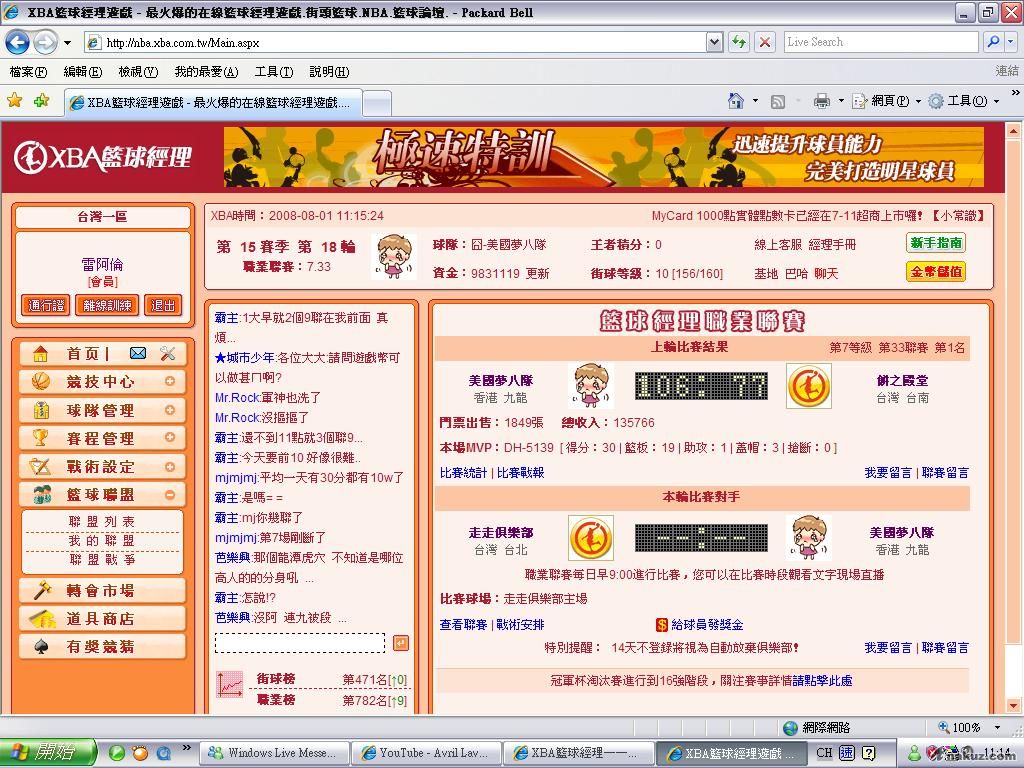Open Windows Live Messenger taskbar item

(273, 753)
